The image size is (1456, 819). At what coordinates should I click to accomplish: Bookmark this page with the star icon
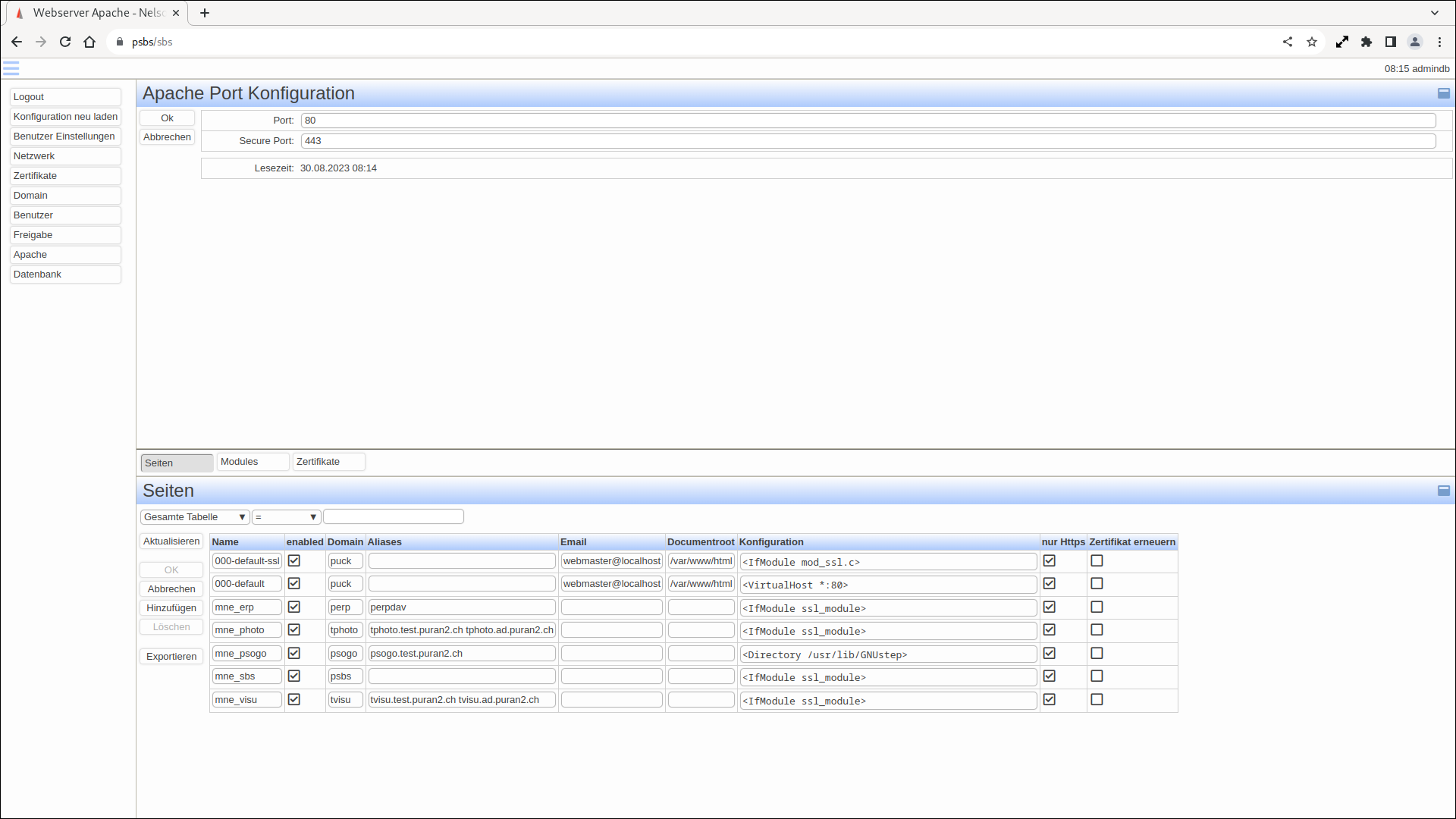[x=1312, y=42]
